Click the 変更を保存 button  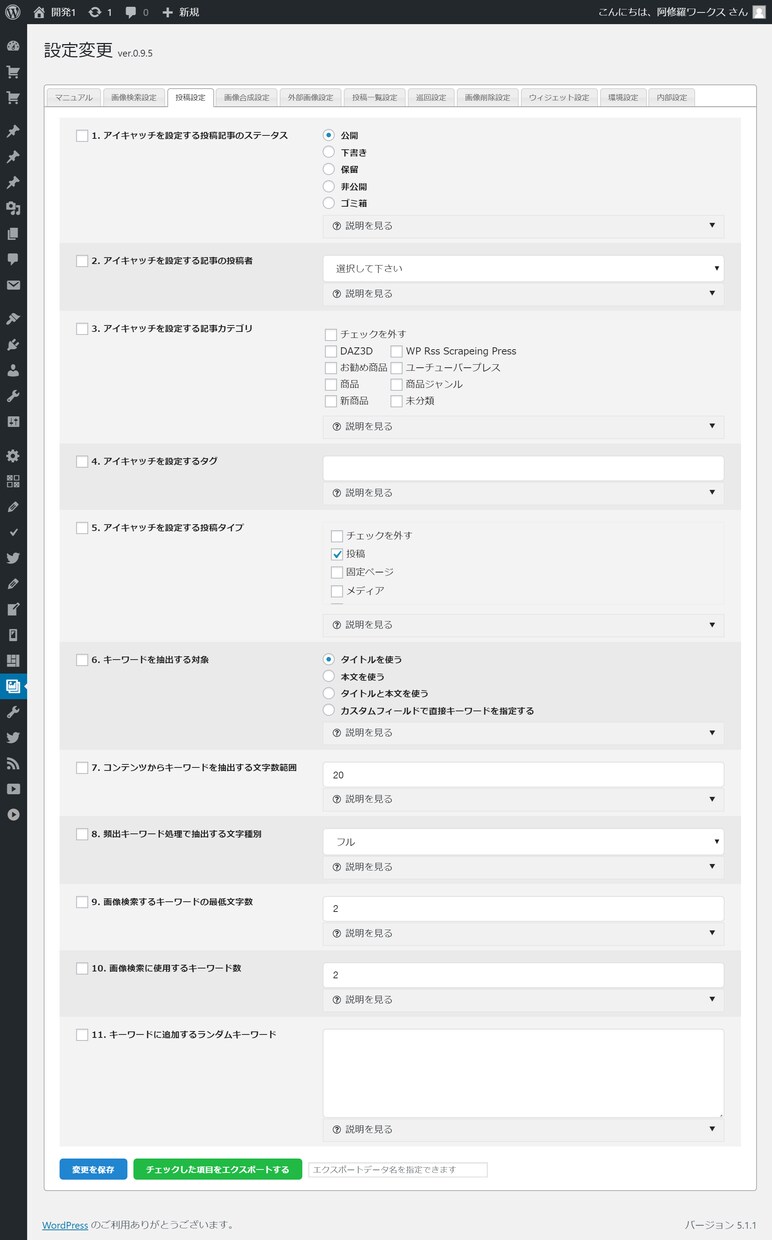click(93, 1169)
